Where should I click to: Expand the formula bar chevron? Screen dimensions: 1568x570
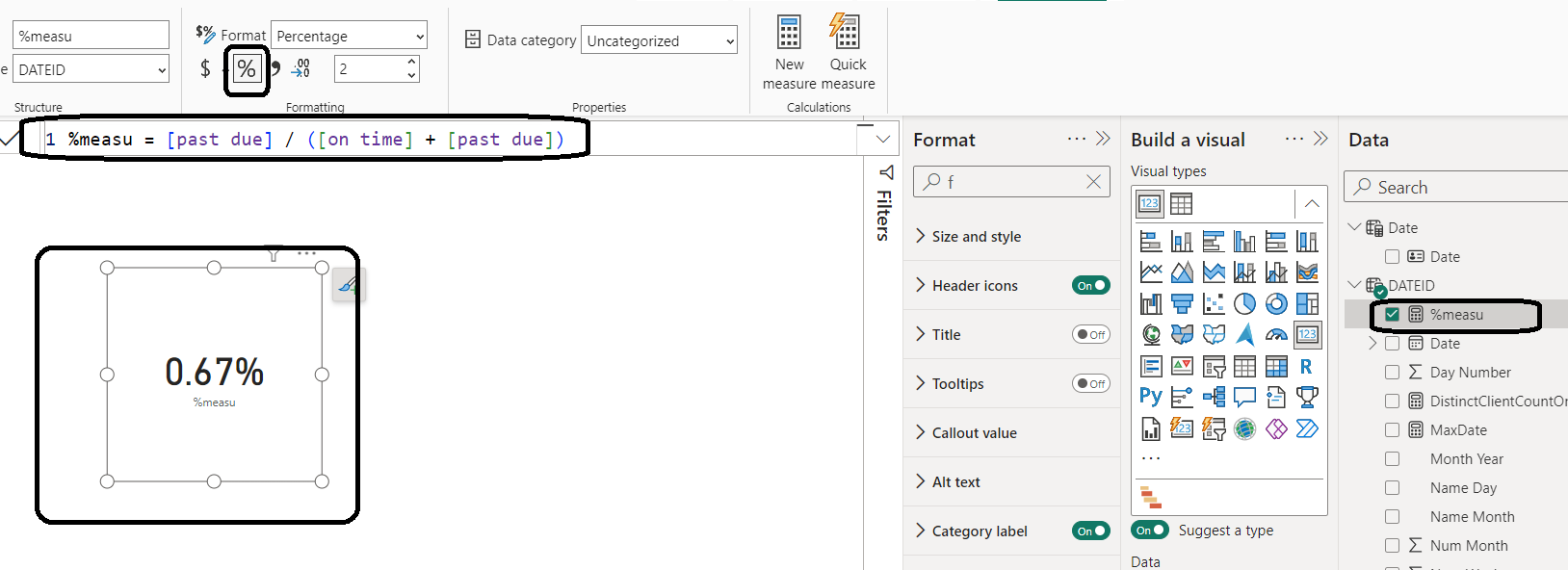point(882,139)
